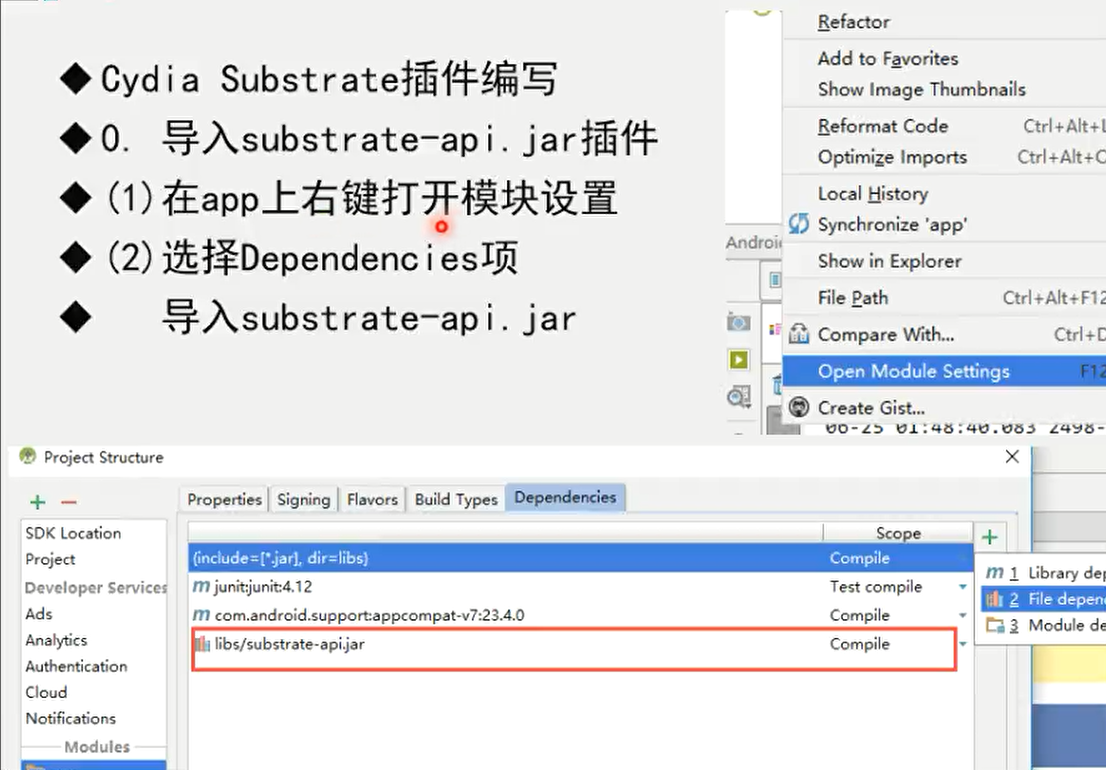Choose Compare With... menu item
The image size is (1106, 770).
point(944,334)
